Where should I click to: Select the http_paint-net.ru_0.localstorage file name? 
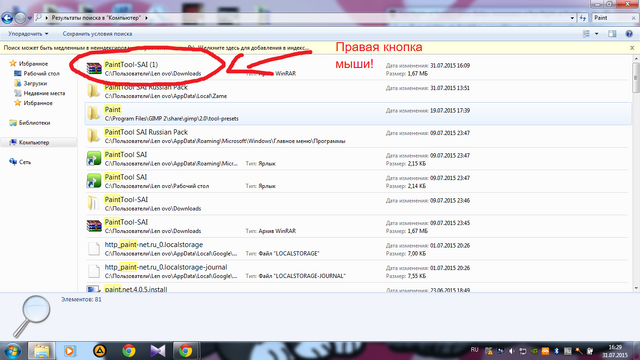pyautogui.click(x=153, y=244)
